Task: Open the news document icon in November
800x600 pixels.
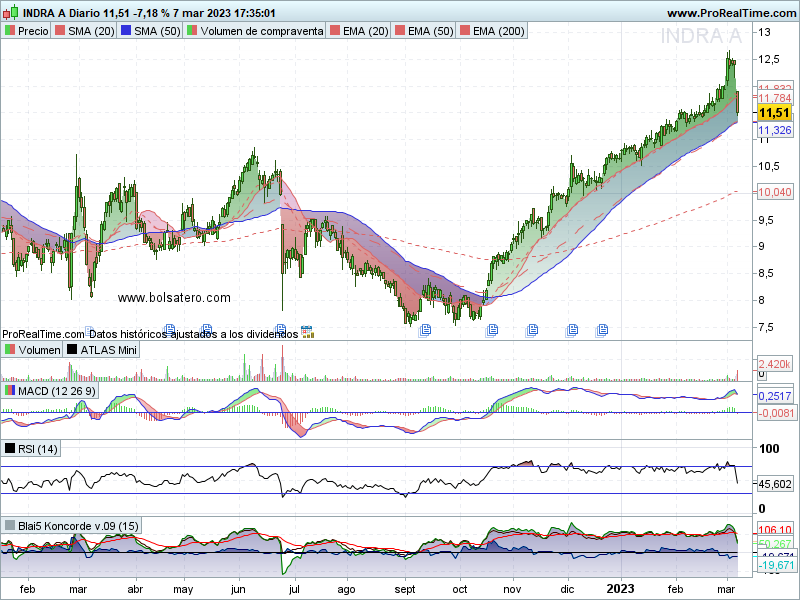Action: (x=532, y=330)
